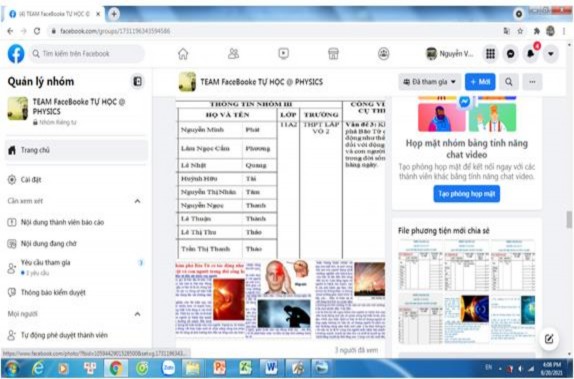
Task: Click the 3 người đã xem text
Action: click(357, 350)
